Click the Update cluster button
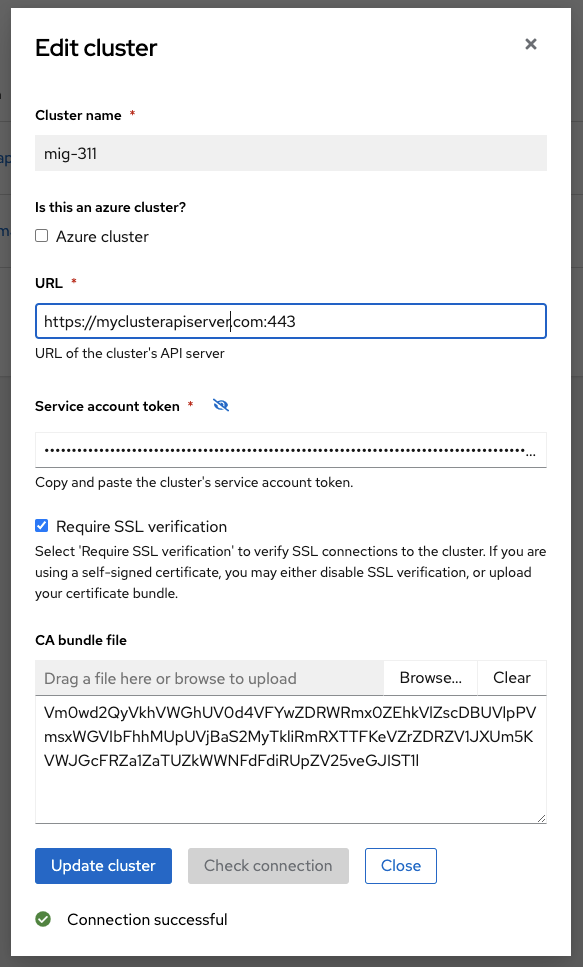Image resolution: width=583 pixels, height=967 pixels. [103, 866]
